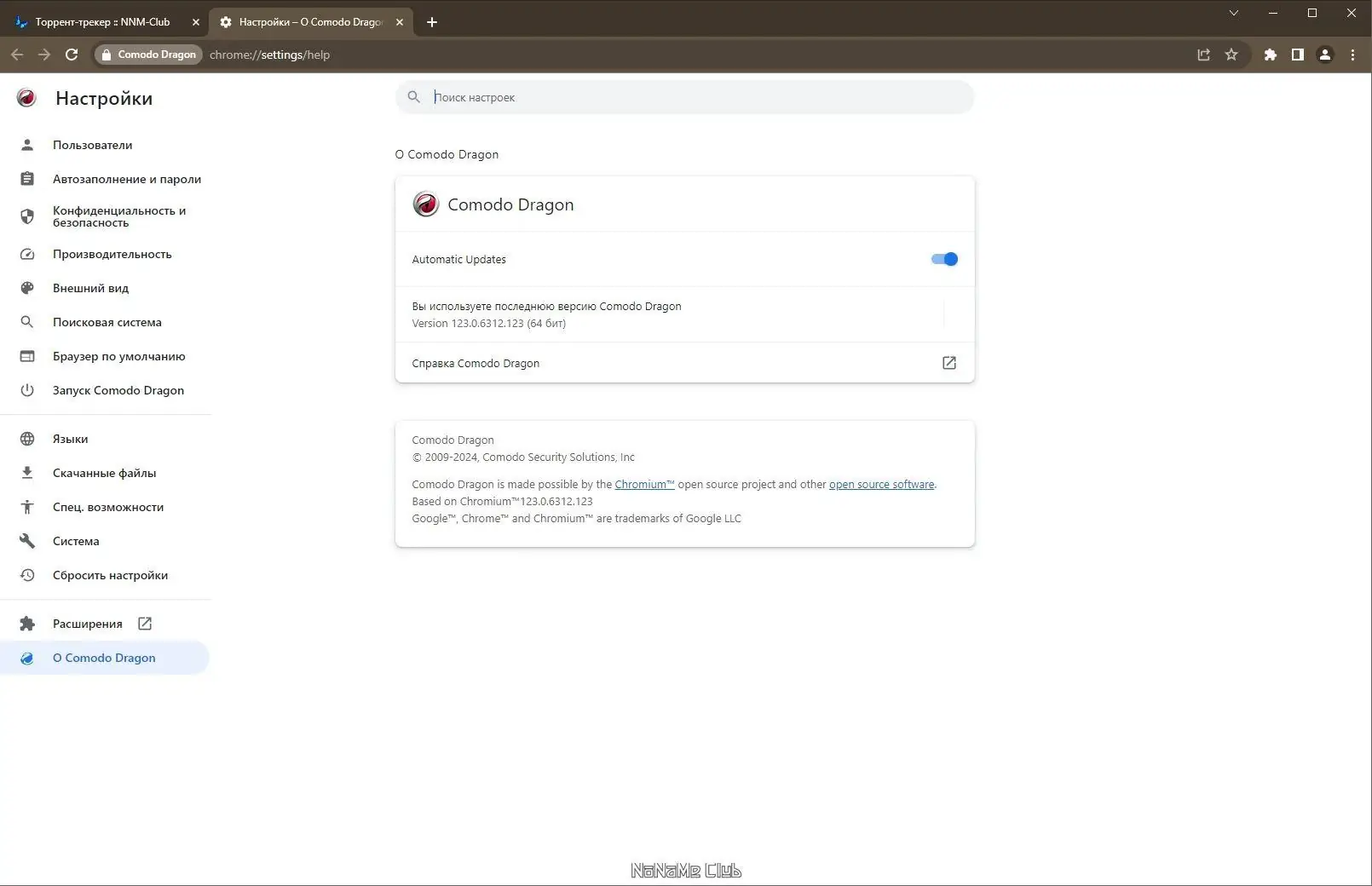Open a new tab with plus button

[x=432, y=22]
